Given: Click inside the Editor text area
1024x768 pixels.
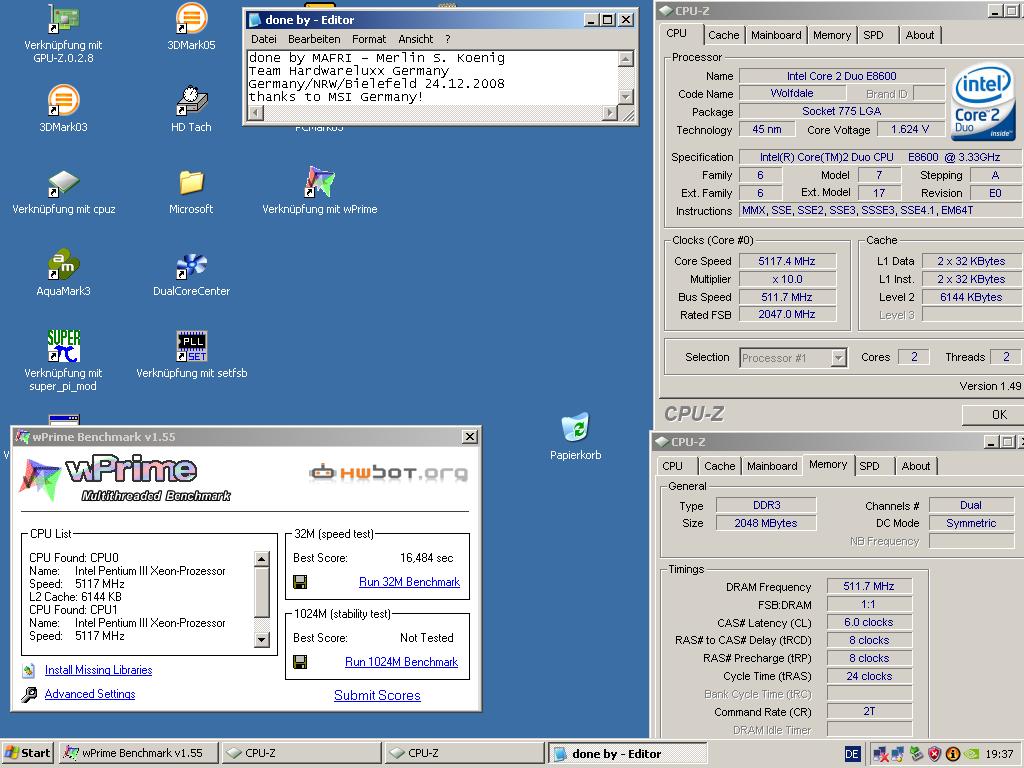Looking at the screenshot, I should [432, 77].
